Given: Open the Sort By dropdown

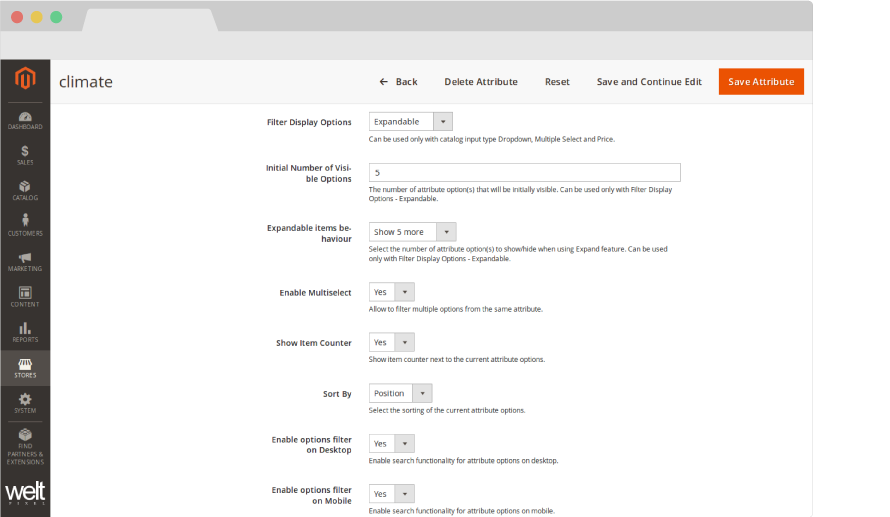Looking at the screenshot, I should pos(401,393).
